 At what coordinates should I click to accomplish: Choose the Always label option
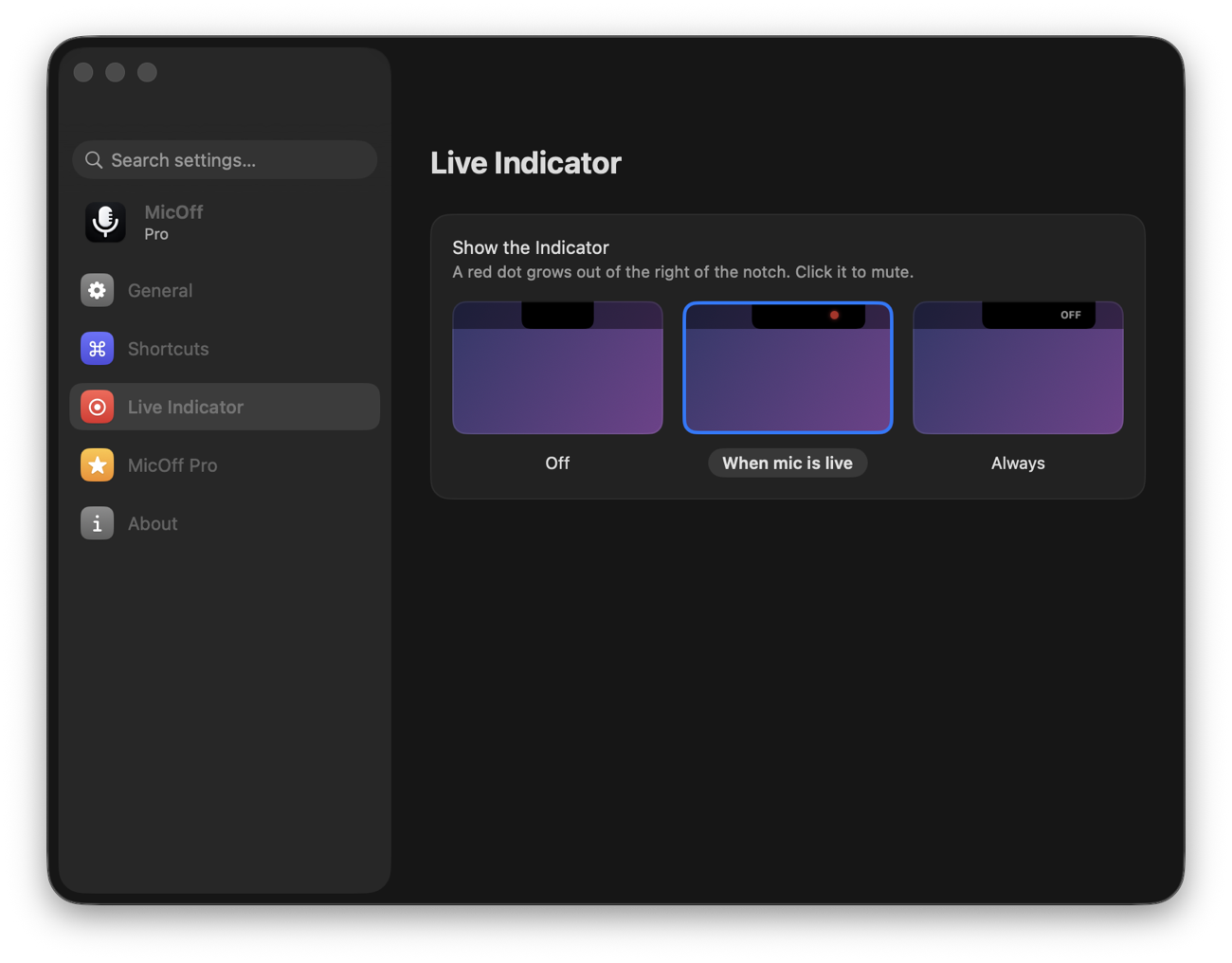[1018, 463]
